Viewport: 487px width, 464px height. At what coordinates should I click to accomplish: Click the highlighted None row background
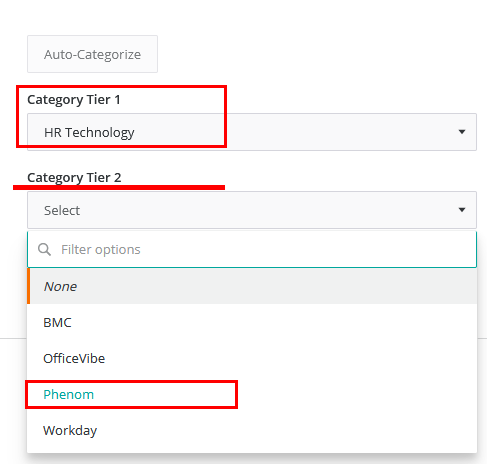tap(252, 286)
